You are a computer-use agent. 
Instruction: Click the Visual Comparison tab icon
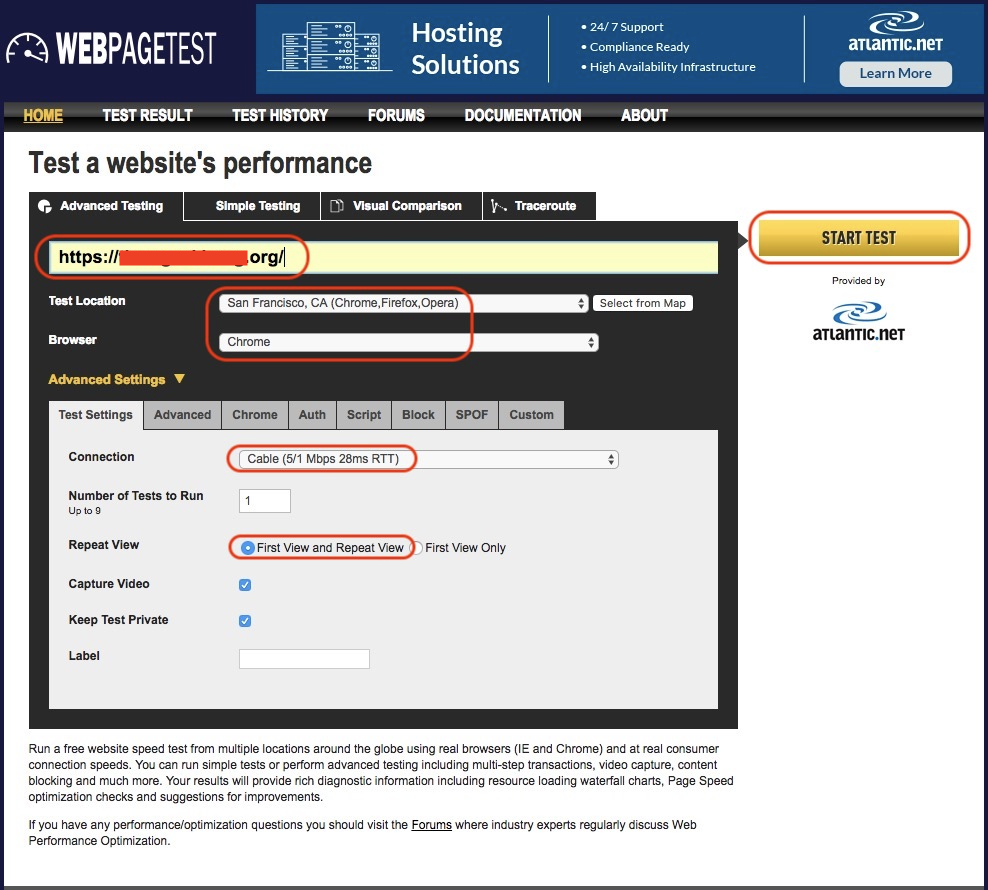click(x=338, y=206)
